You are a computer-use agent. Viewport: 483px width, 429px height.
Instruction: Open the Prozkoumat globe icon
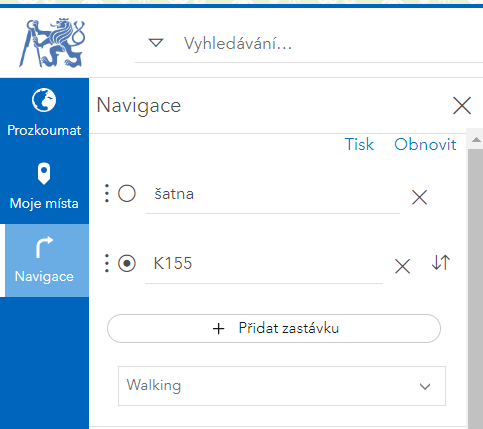44,100
